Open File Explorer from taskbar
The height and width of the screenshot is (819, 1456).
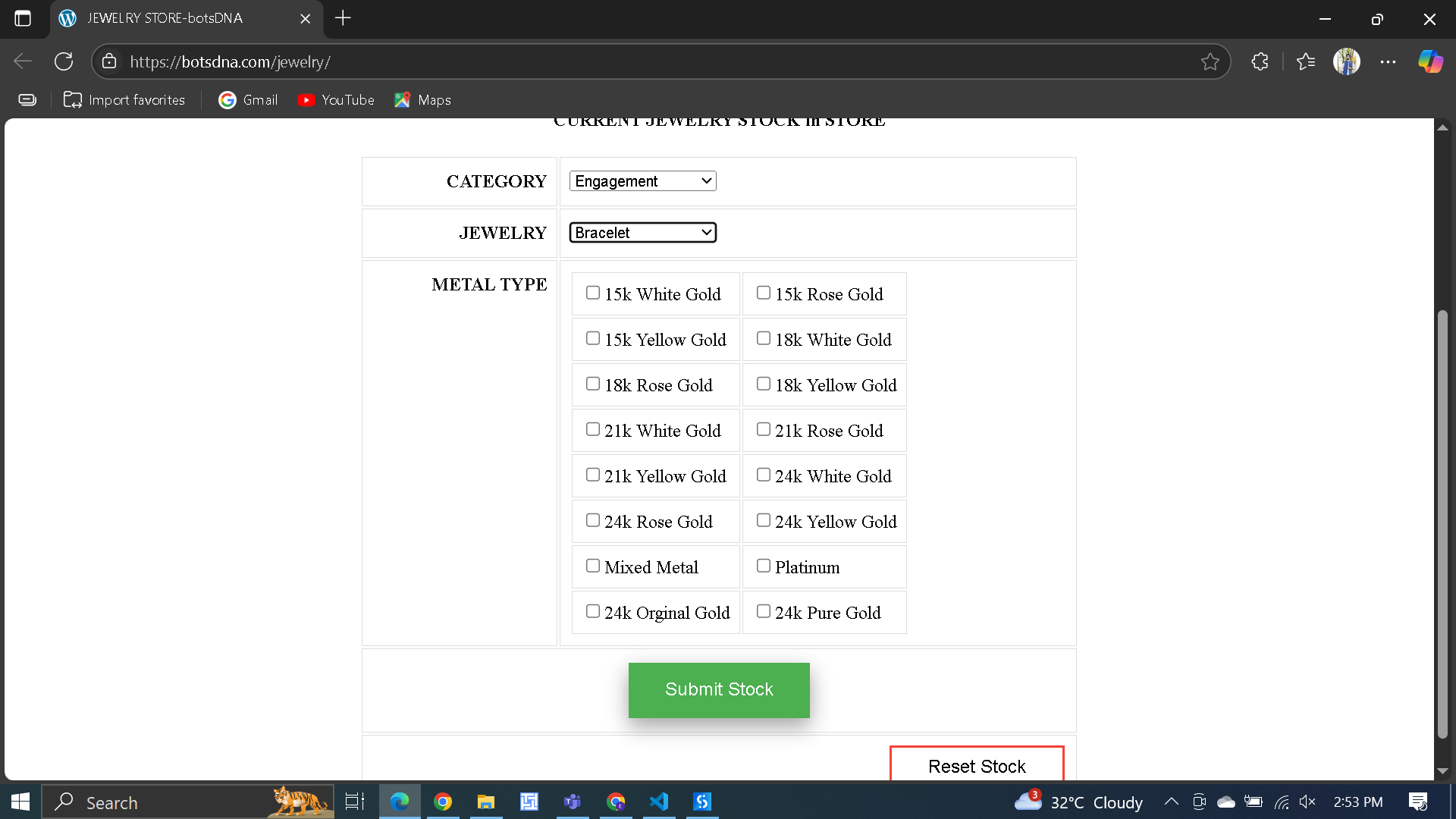click(x=486, y=802)
